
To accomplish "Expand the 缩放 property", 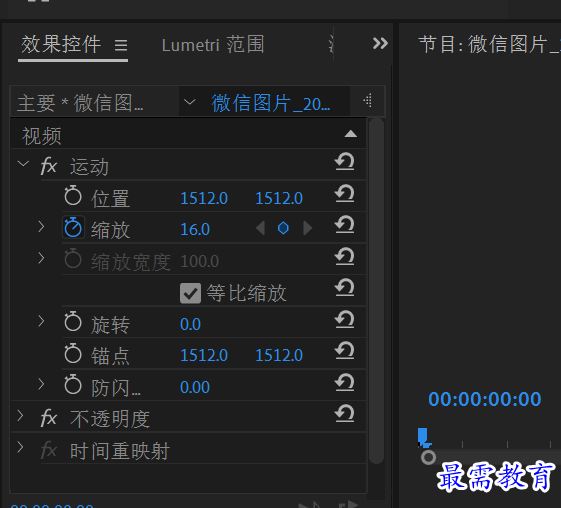I will point(42,226).
